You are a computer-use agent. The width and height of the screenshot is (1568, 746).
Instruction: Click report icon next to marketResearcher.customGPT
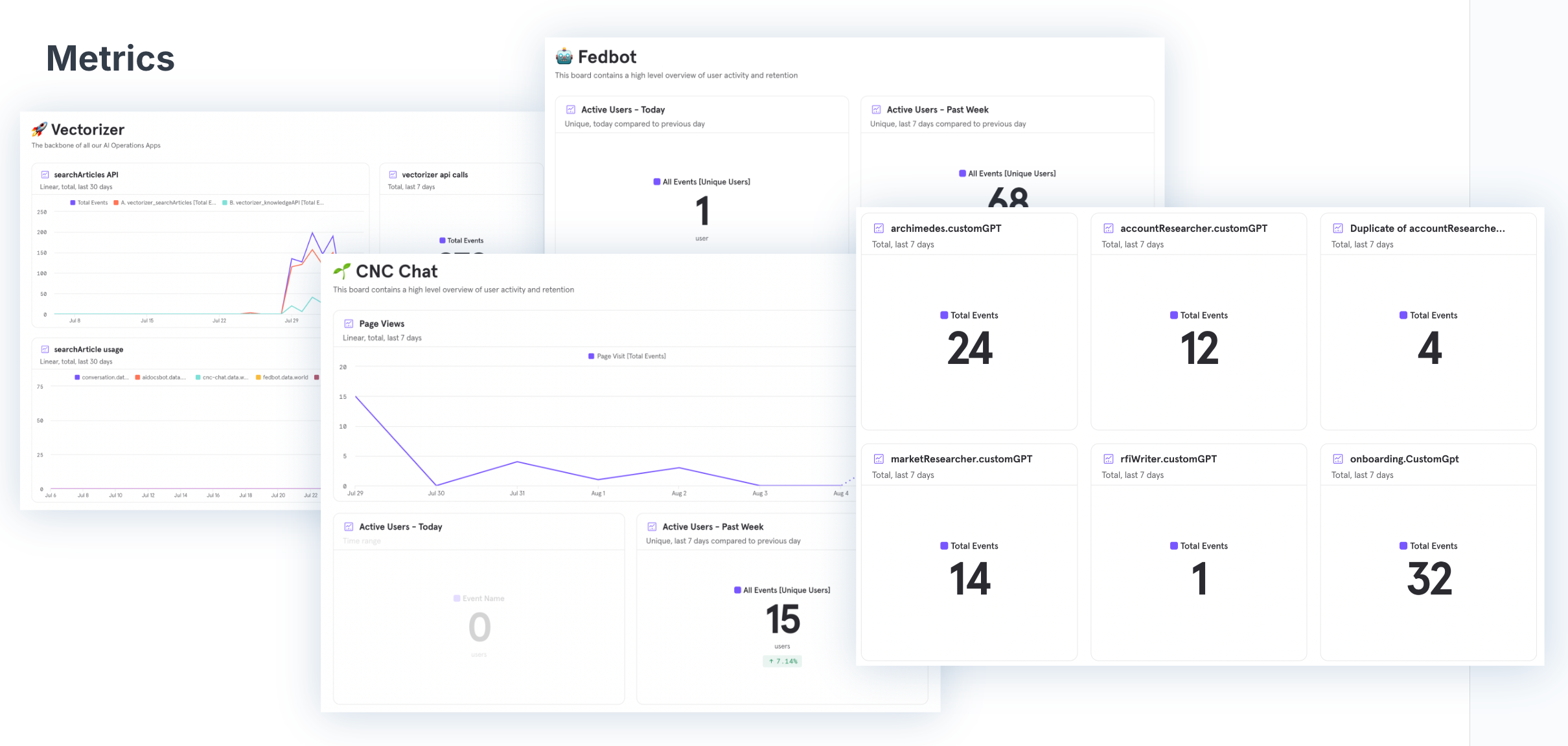coord(879,459)
